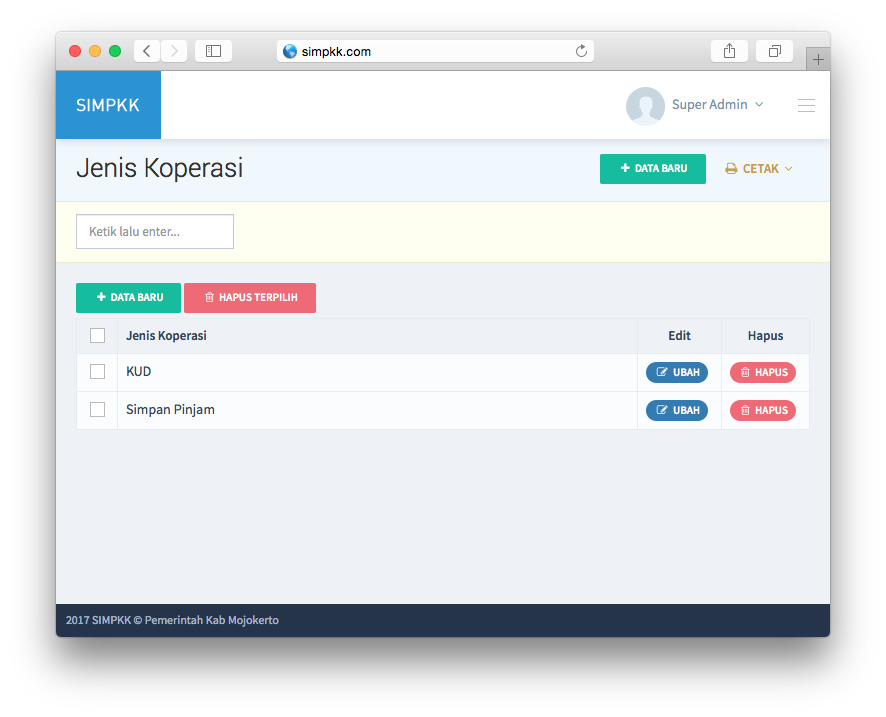Click the Jenis Koperasi column header
This screenshot has height=717, width=886.
166,336
